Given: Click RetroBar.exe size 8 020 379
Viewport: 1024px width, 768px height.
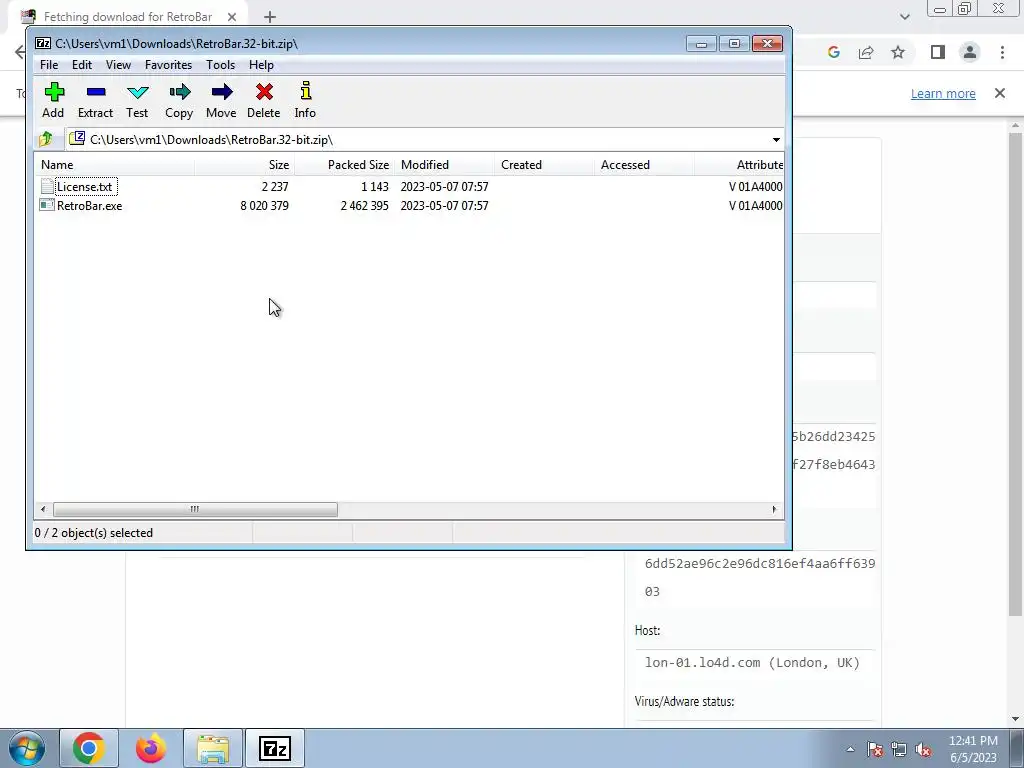Looking at the screenshot, I should point(264,206).
